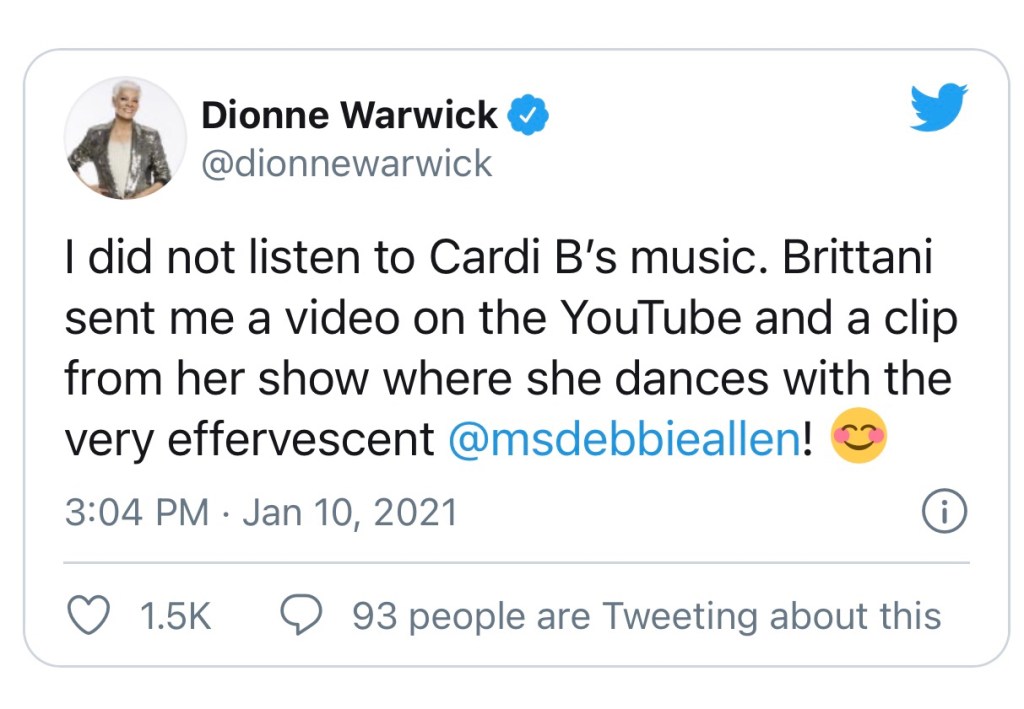The image size is (1024, 709).
Task: Follow the @msdebbieallen mention link
Action: [625, 440]
